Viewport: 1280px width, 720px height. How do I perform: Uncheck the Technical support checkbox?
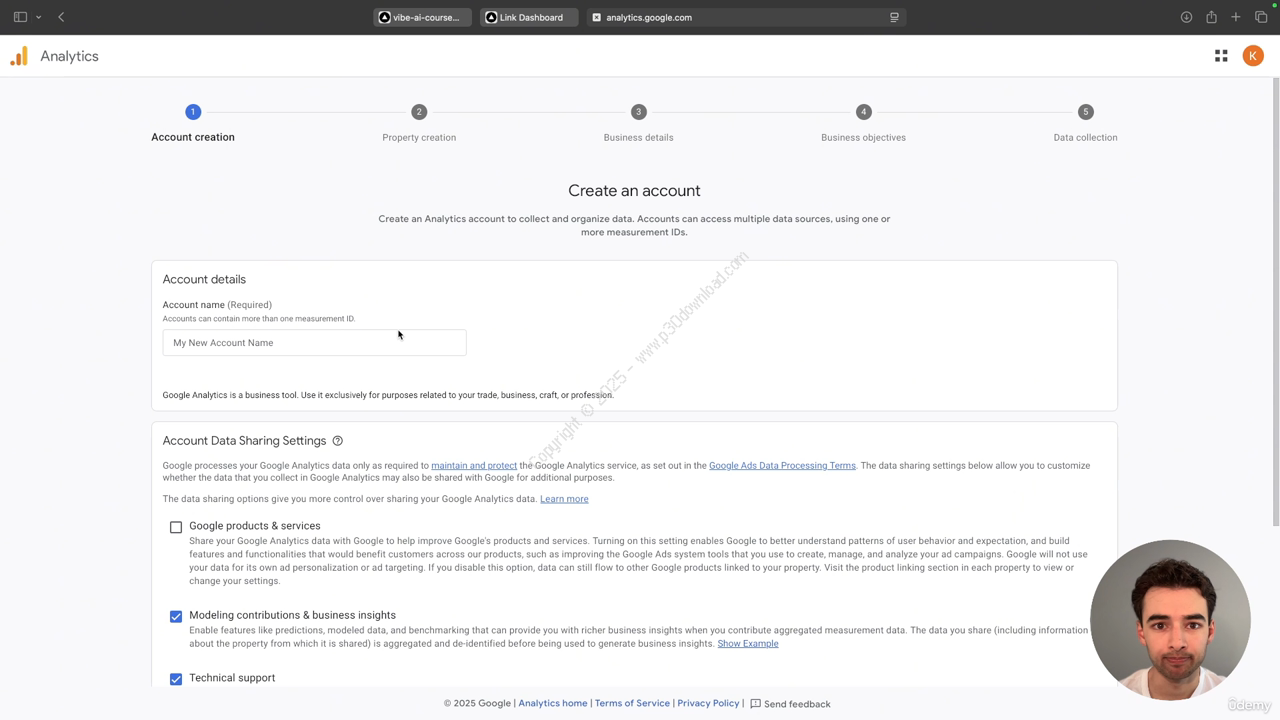tap(176, 679)
